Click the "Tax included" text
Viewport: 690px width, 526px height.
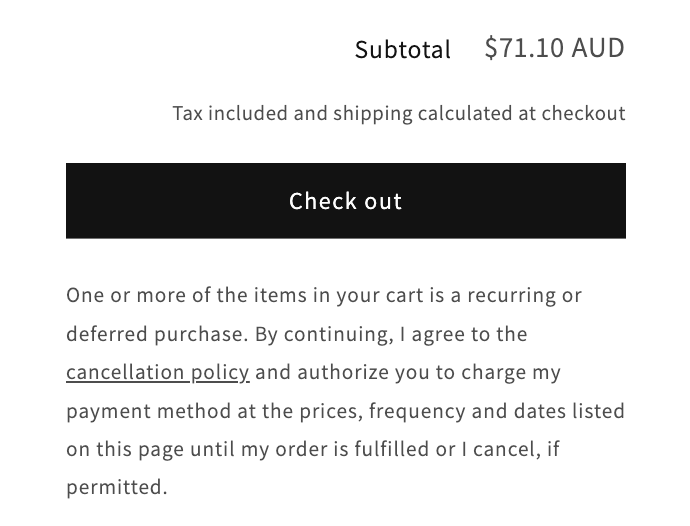[230, 113]
